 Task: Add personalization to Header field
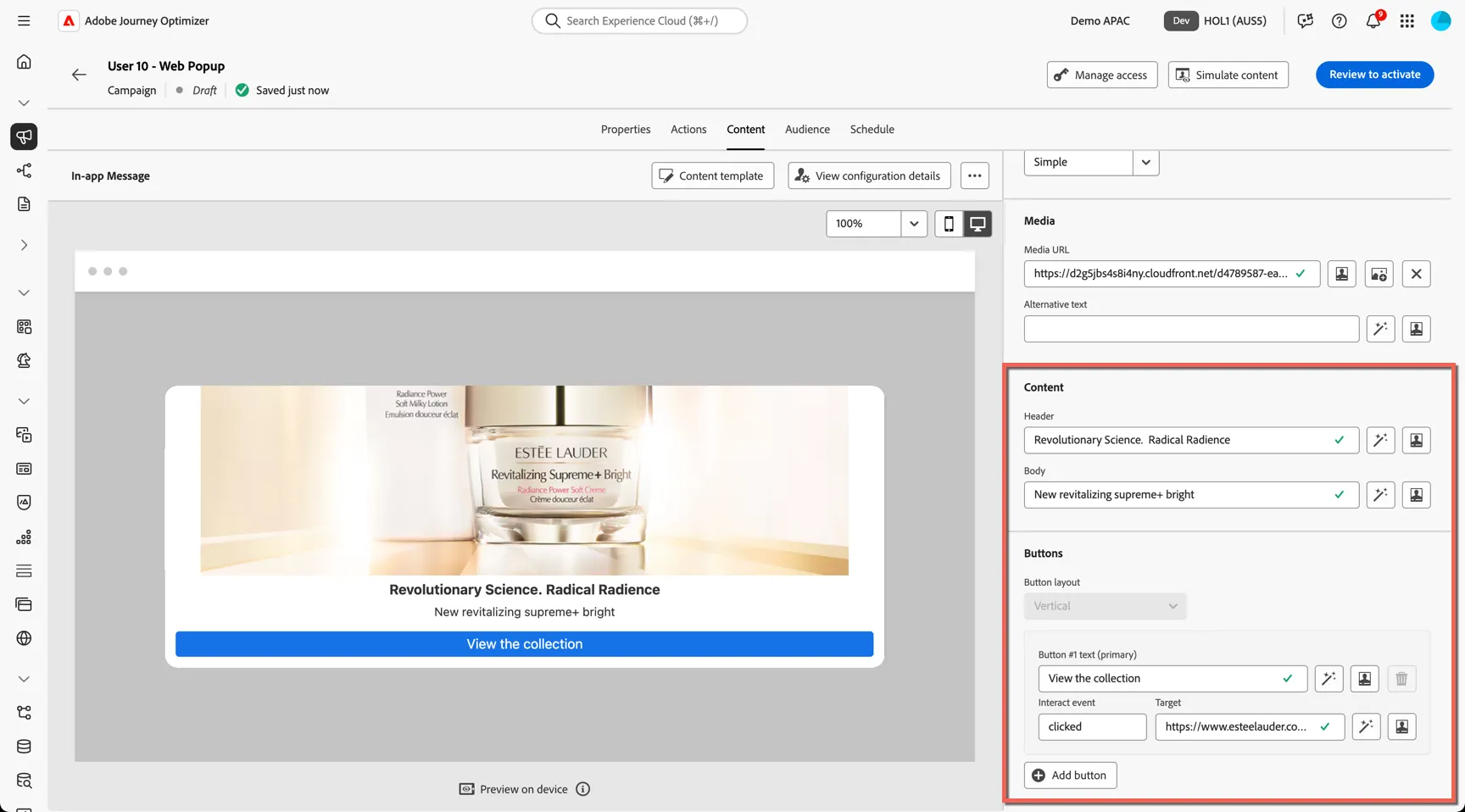[x=1416, y=440]
